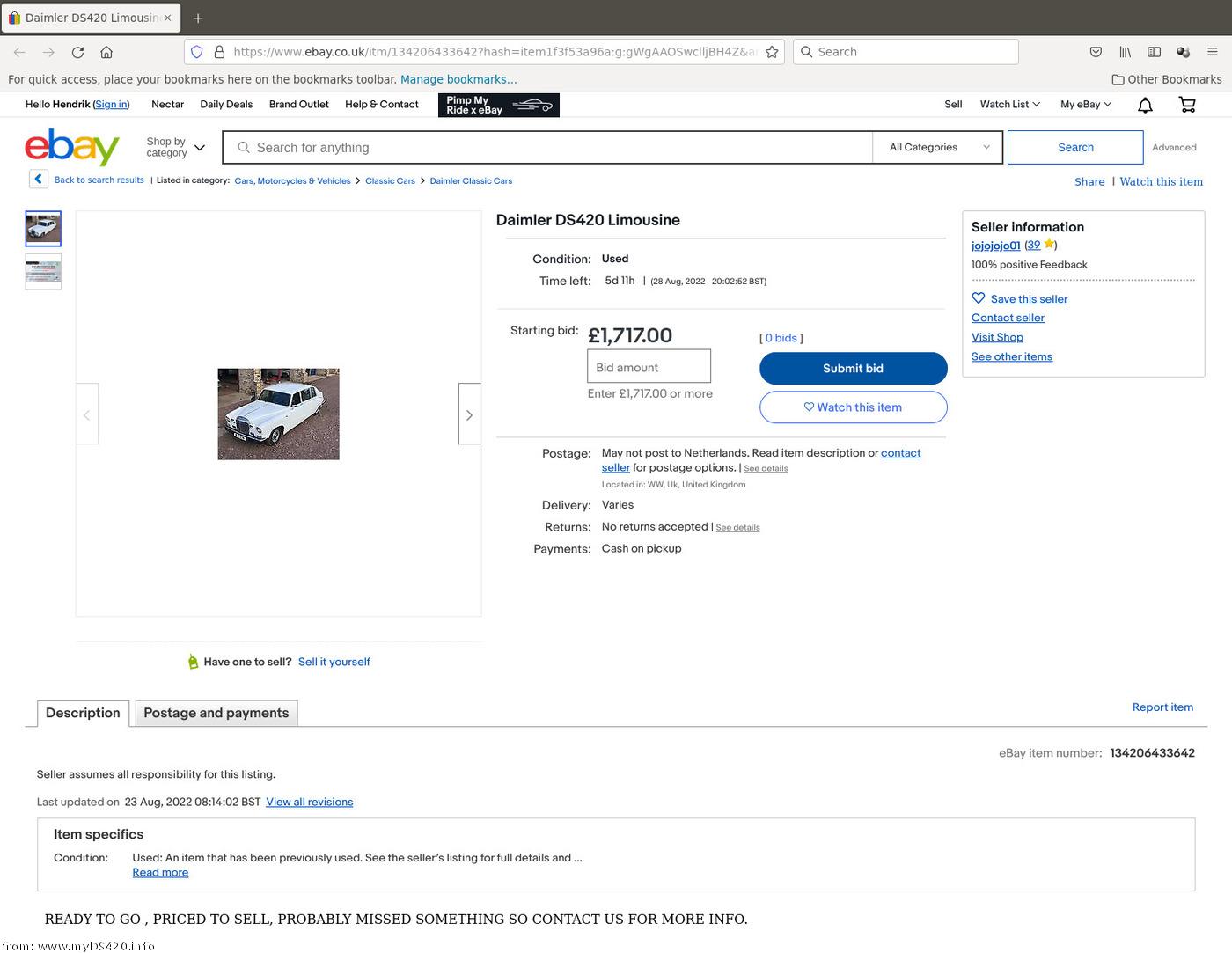Open seller profile jojojojo01
Image resolution: width=1232 pixels, height=953 pixels.
995,246
